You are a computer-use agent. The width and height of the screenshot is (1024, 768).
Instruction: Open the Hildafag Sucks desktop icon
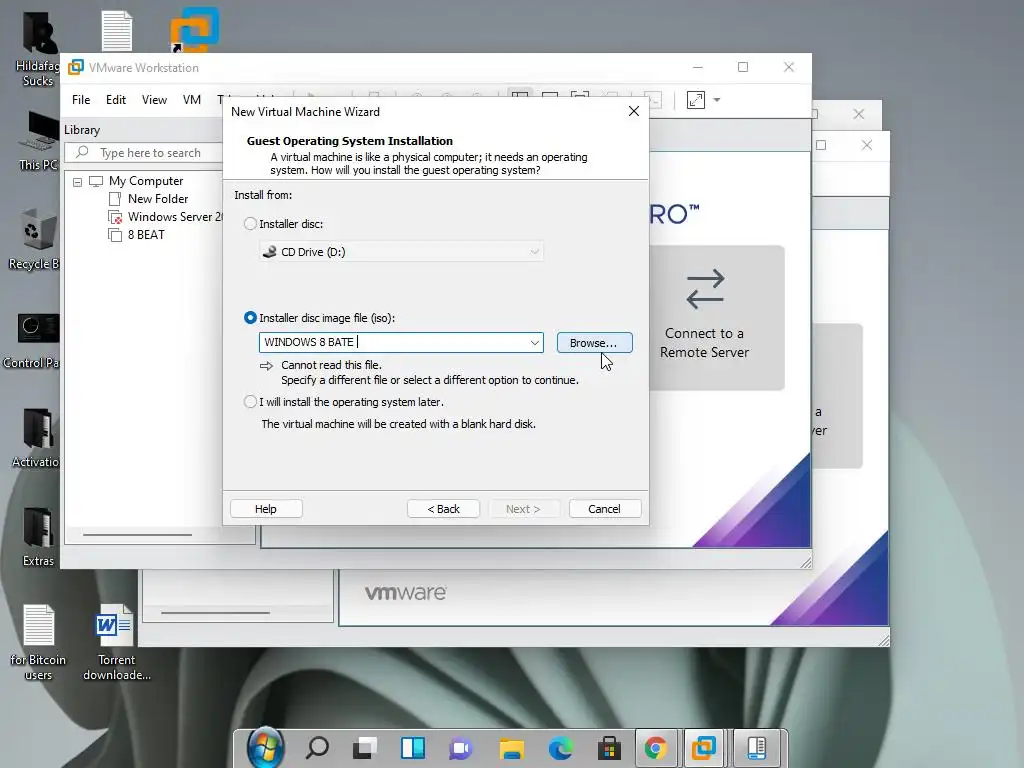coord(38,49)
